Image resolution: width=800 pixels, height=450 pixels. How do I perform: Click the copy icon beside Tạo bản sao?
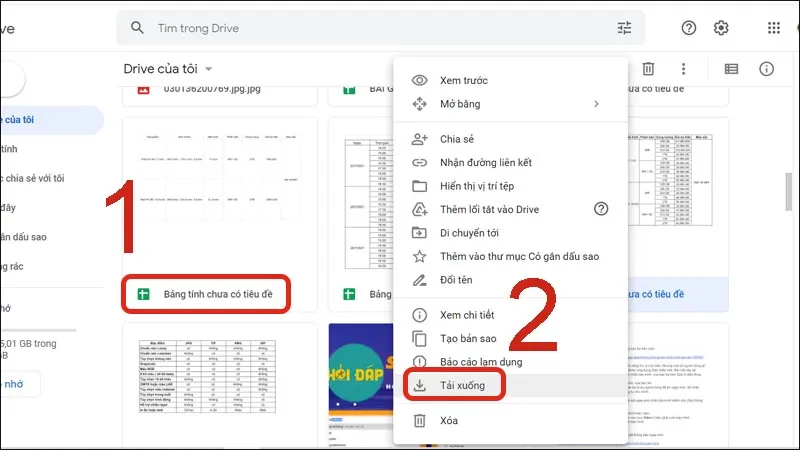pos(419,338)
